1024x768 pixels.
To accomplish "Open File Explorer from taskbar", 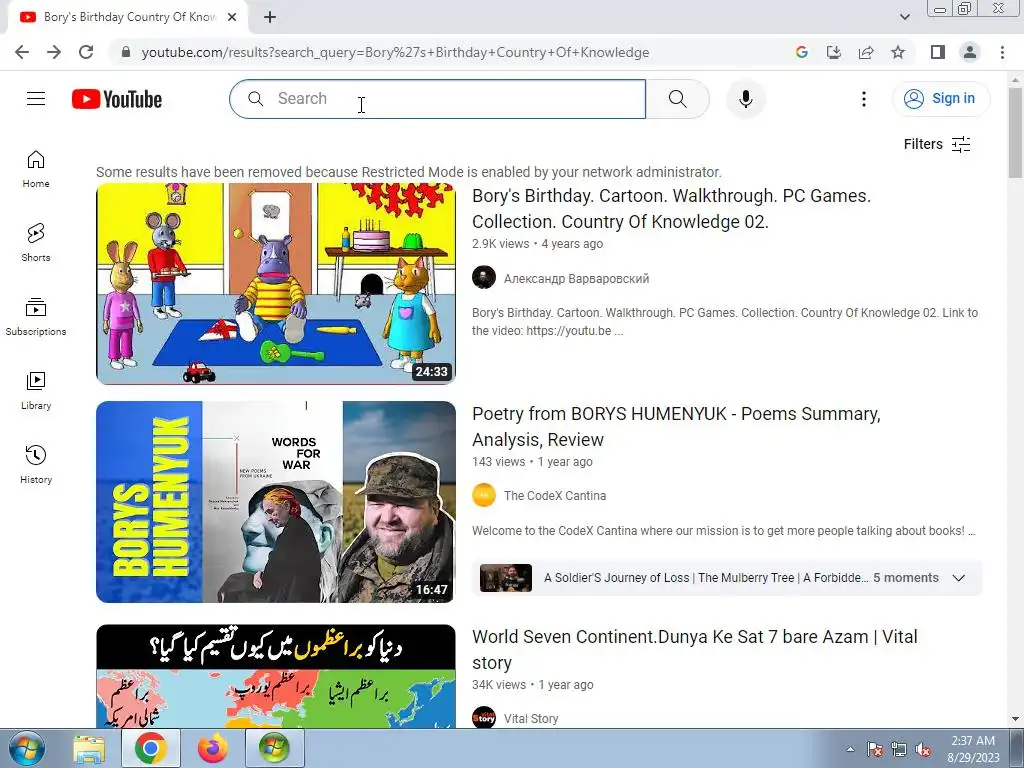I will tap(89, 748).
